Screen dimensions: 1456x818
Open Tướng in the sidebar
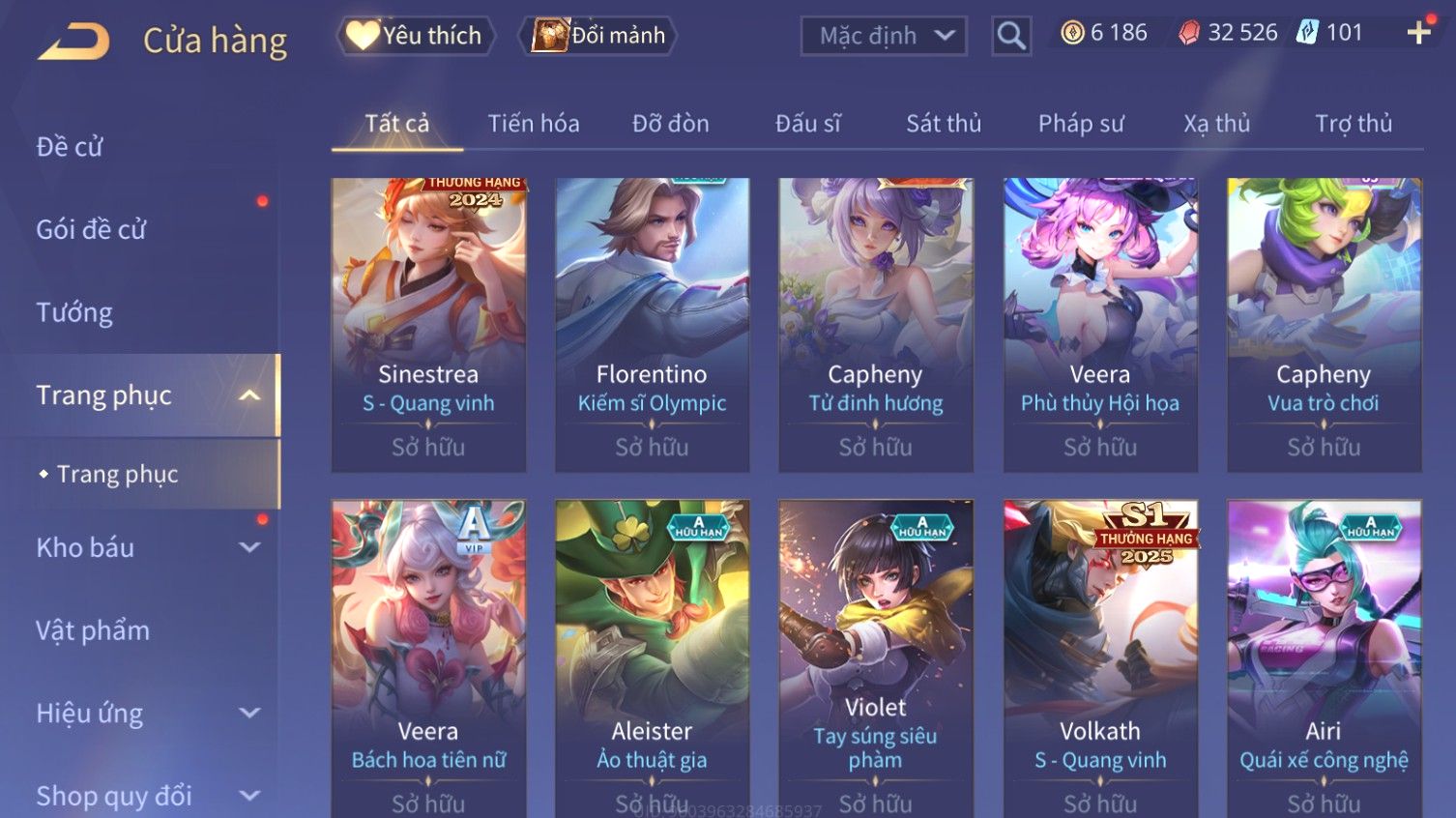tap(74, 312)
